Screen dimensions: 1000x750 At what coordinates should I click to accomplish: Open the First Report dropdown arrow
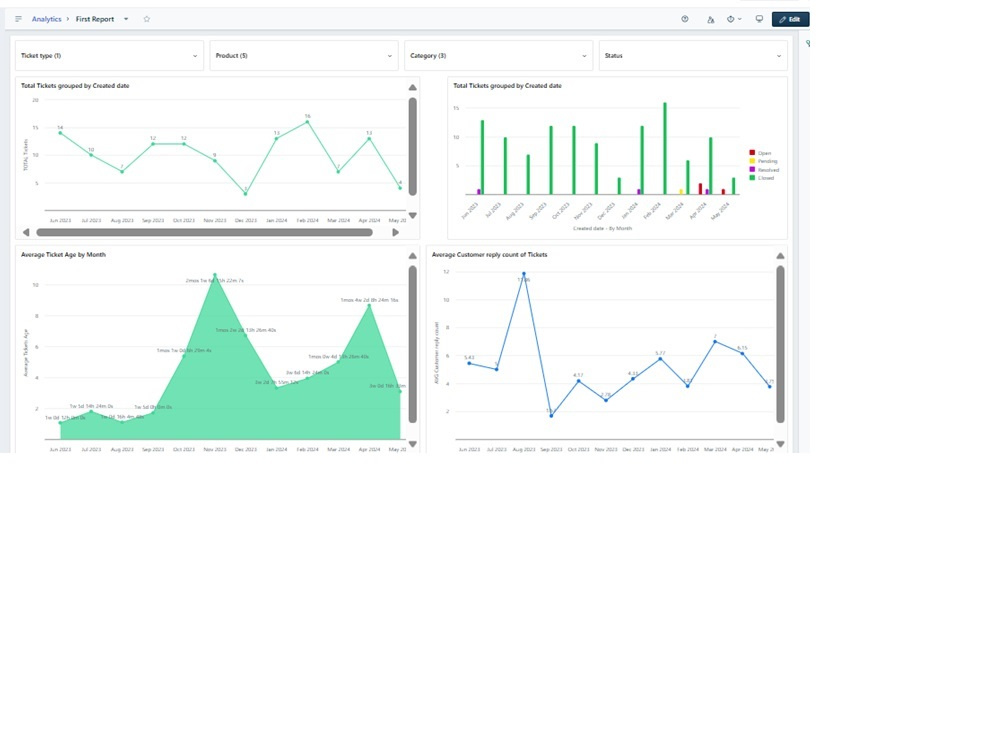[x=126, y=19]
